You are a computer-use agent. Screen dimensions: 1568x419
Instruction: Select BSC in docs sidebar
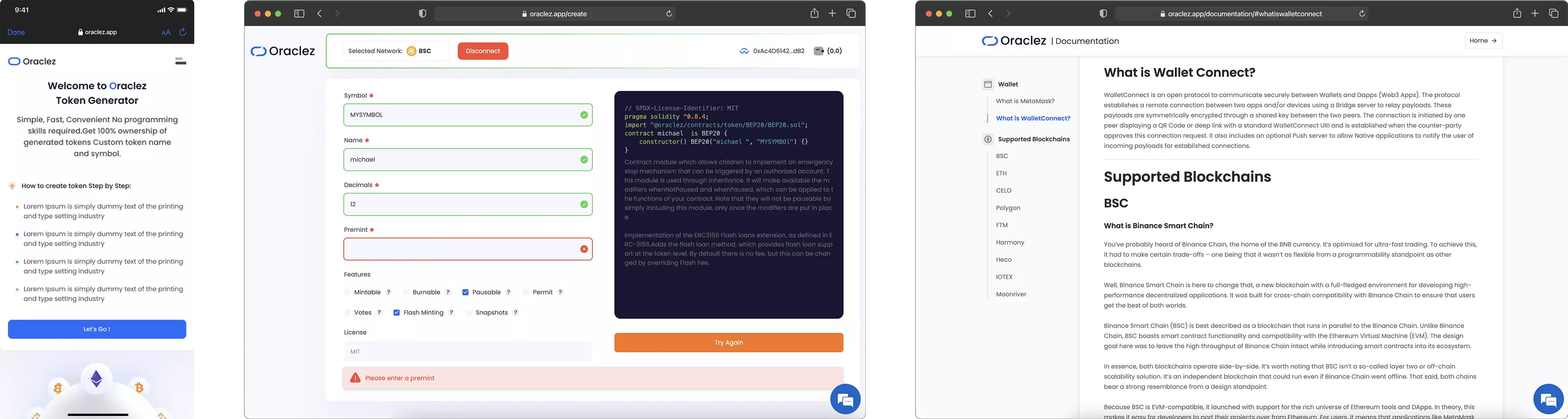click(x=1002, y=156)
